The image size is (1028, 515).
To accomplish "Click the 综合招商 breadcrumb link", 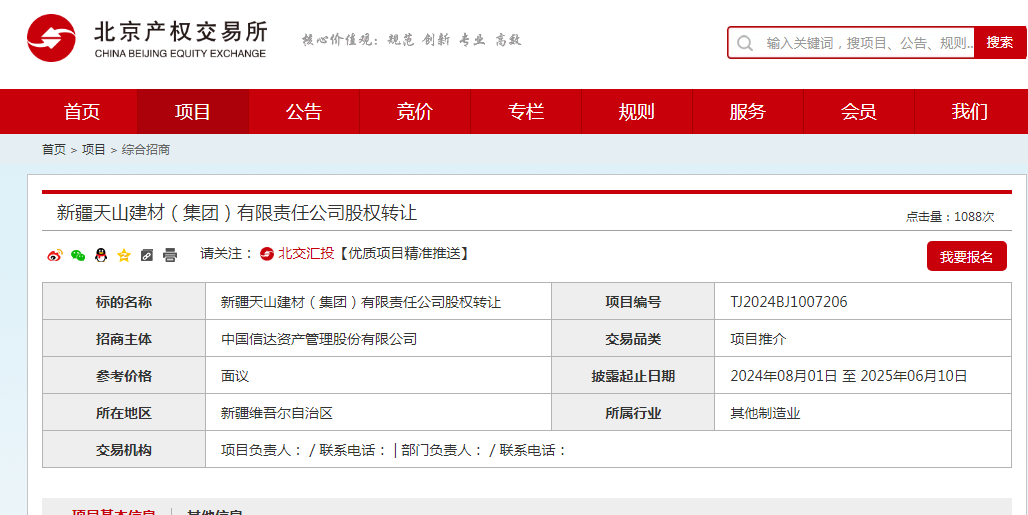I will click(x=146, y=150).
